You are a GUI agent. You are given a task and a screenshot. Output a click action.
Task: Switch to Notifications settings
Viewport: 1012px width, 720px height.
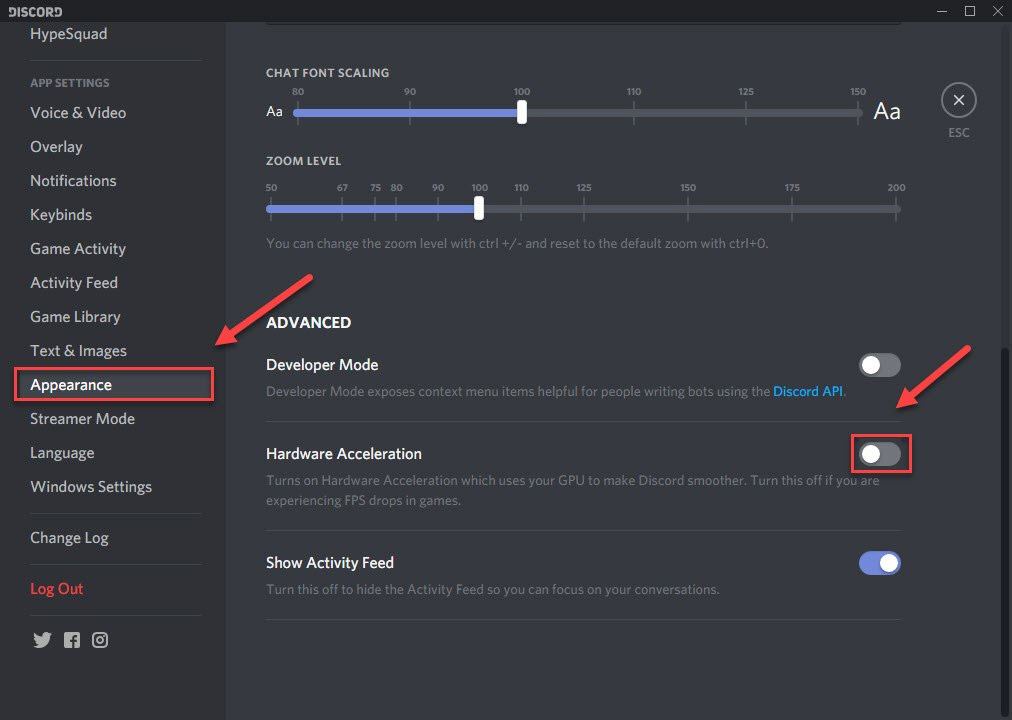pyautogui.click(x=73, y=181)
